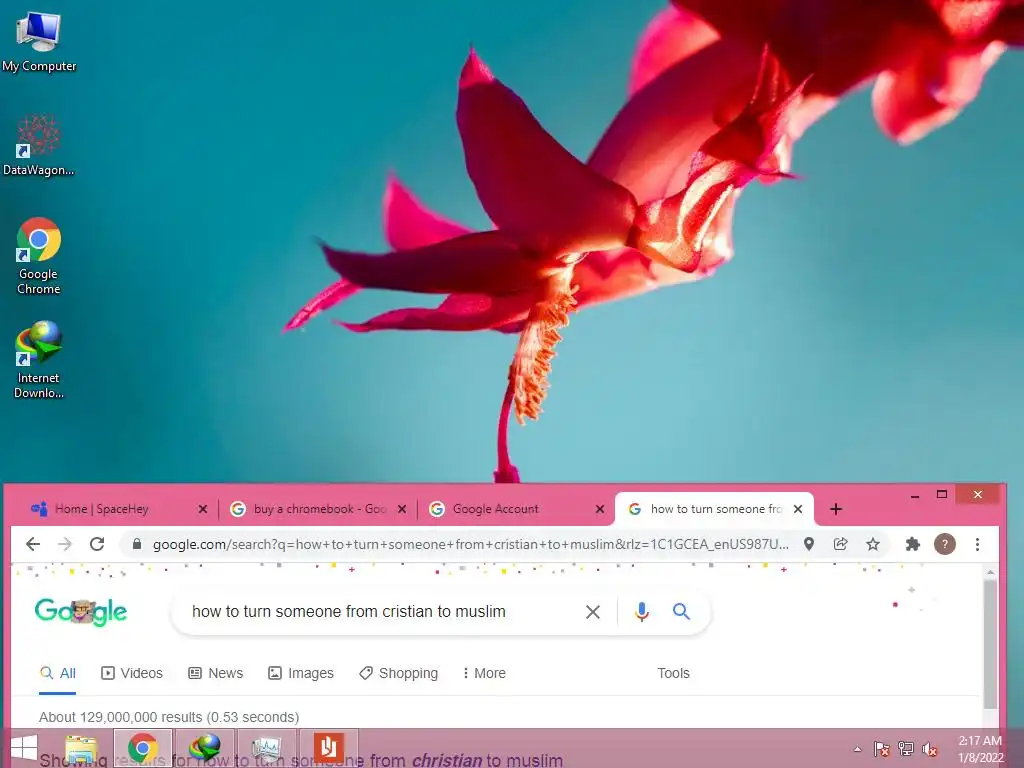Expand the More search filters
This screenshot has height=768, width=1024.
(x=484, y=673)
